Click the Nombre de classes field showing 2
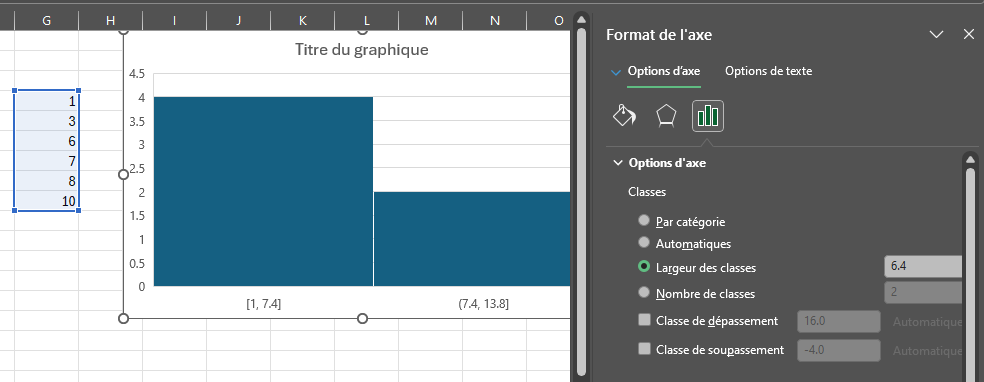The width and height of the screenshot is (984, 382). pos(923,292)
